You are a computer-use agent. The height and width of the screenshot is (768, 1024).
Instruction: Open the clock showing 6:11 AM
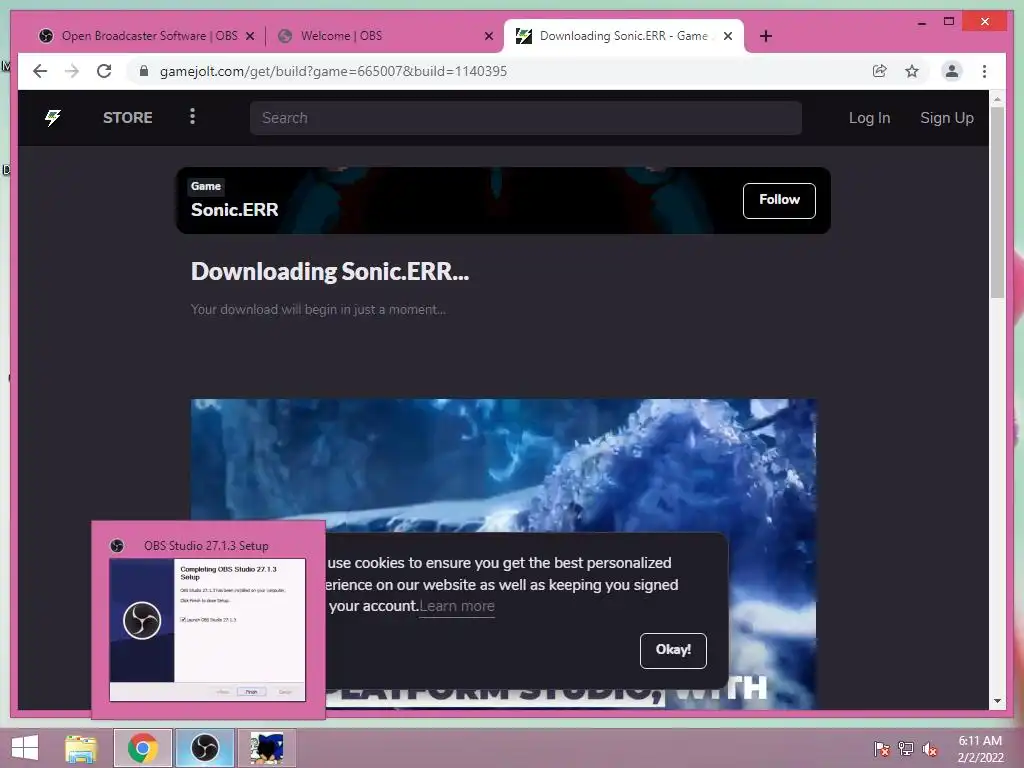click(x=980, y=749)
